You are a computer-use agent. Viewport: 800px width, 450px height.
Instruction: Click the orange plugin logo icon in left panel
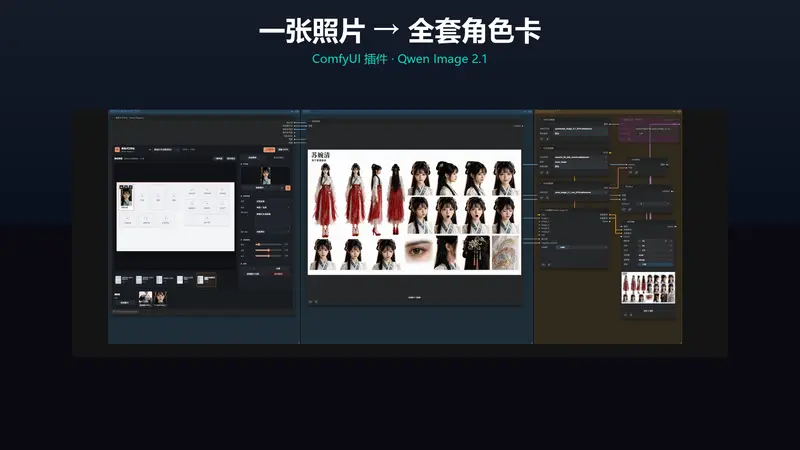tap(117, 149)
